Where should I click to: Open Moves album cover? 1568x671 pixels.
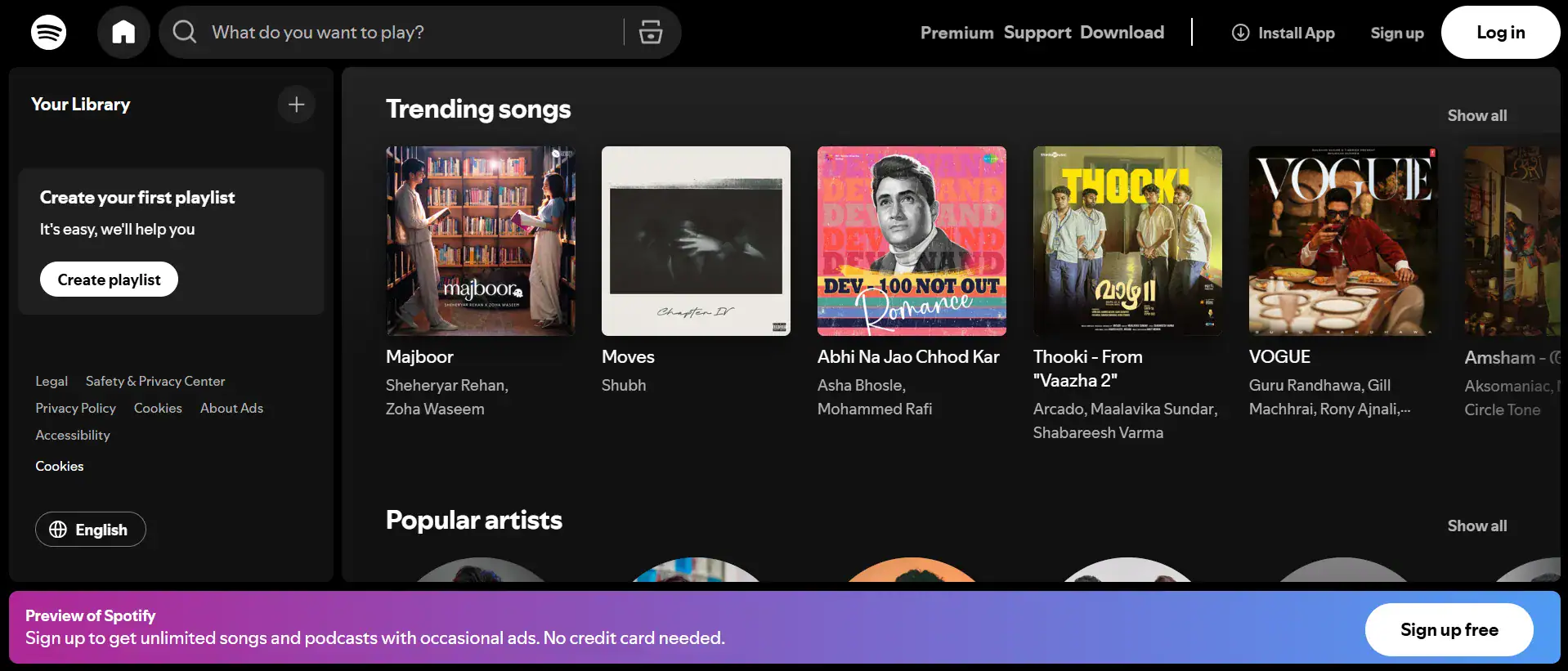tap(696, 241)
